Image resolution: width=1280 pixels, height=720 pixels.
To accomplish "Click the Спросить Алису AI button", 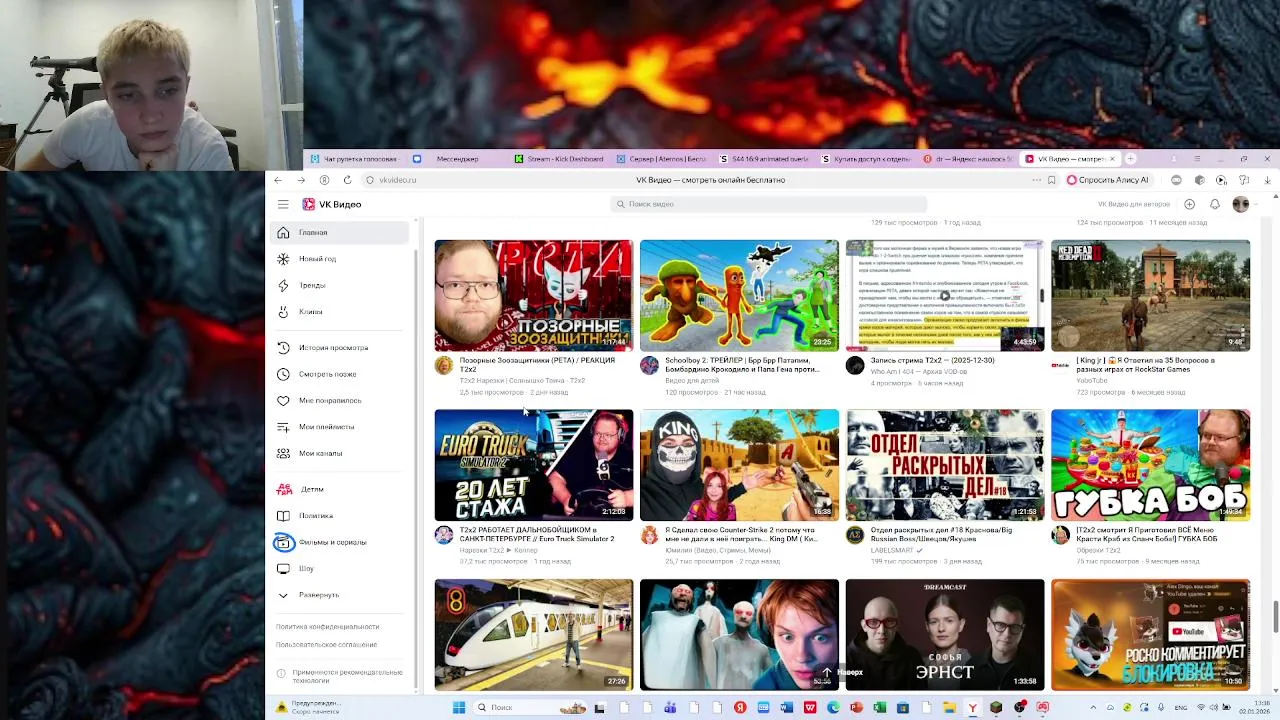I will [1108, 180].
